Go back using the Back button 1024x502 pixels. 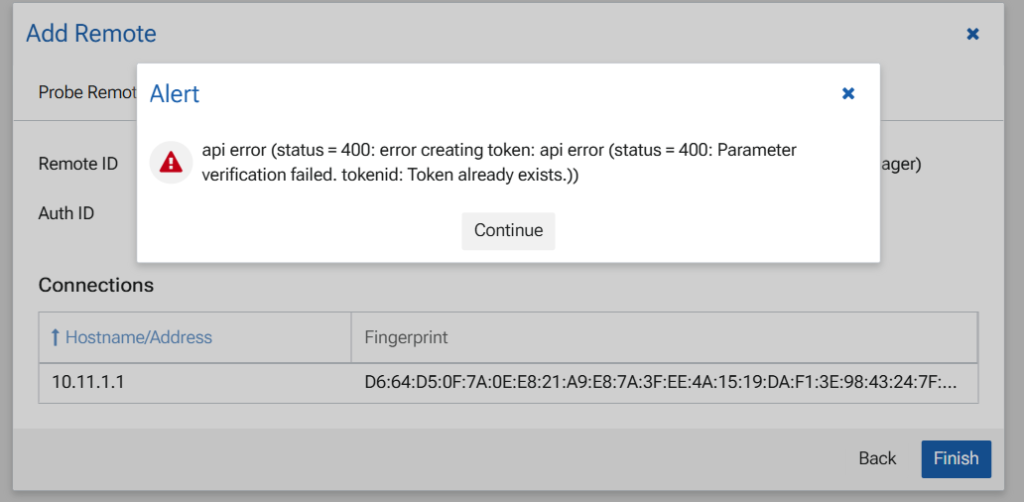point(877,458)
